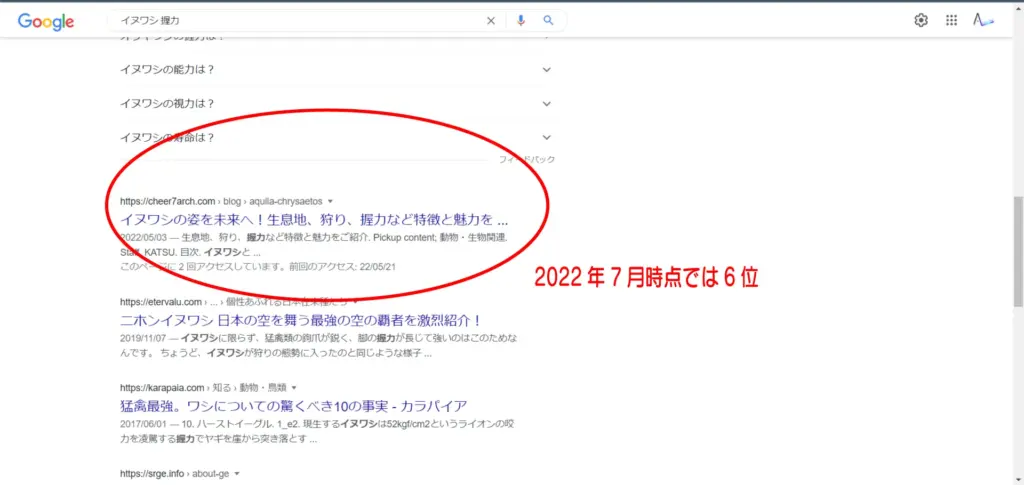Open the Google apps grid
The width and height of the screenshot is (1024, 485).
pyautogui.click(x=952, y=21)
